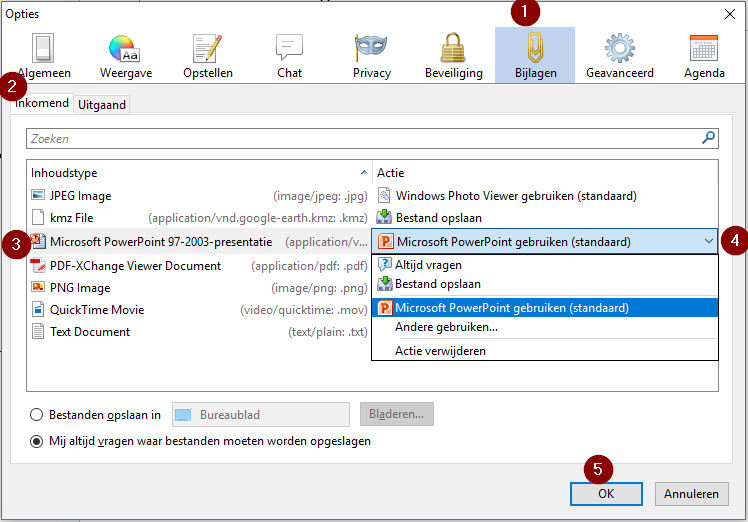
Task: Open the Beveiliging padlock pane
Action: pos(454,55)
